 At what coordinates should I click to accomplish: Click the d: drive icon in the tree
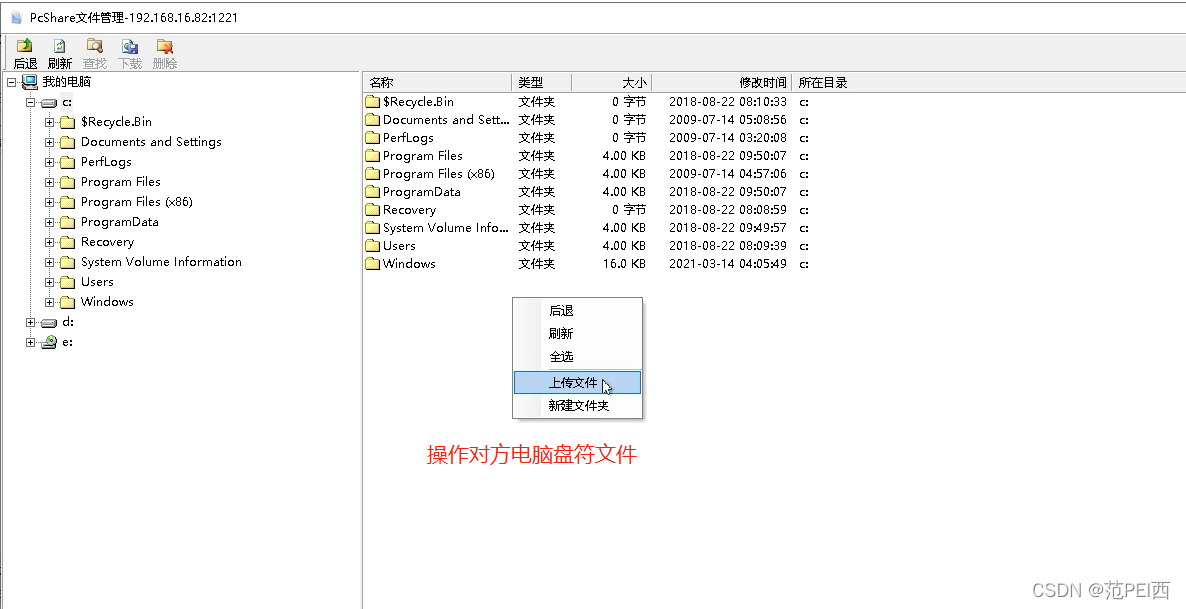tap(48, 321)
